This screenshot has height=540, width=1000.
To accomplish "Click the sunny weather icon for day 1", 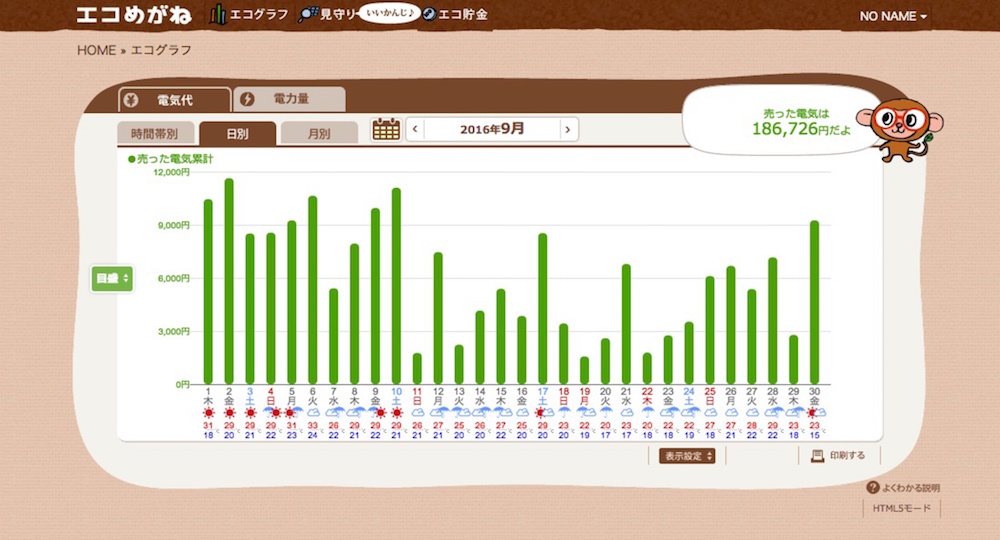I will coord(208,413).
